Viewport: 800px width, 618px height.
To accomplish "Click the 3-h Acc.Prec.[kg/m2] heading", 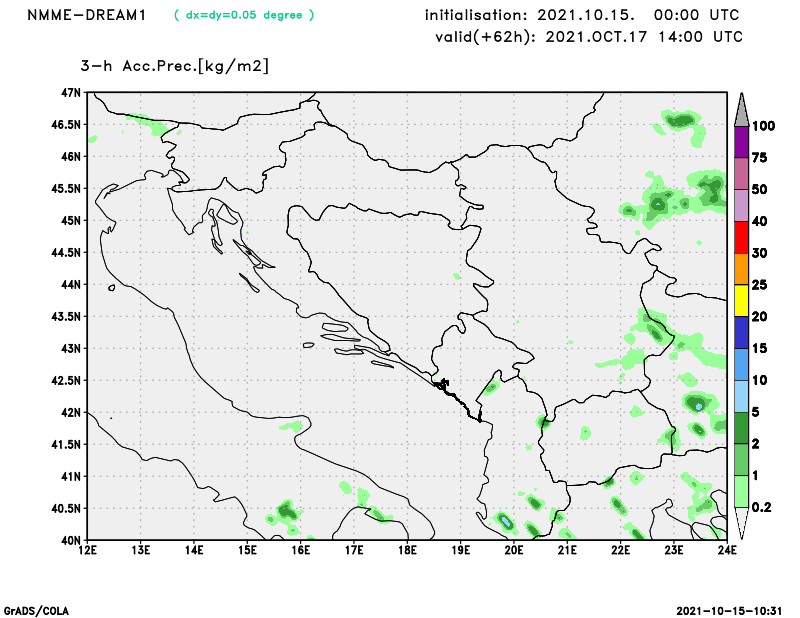I will (x=175, y=66).
